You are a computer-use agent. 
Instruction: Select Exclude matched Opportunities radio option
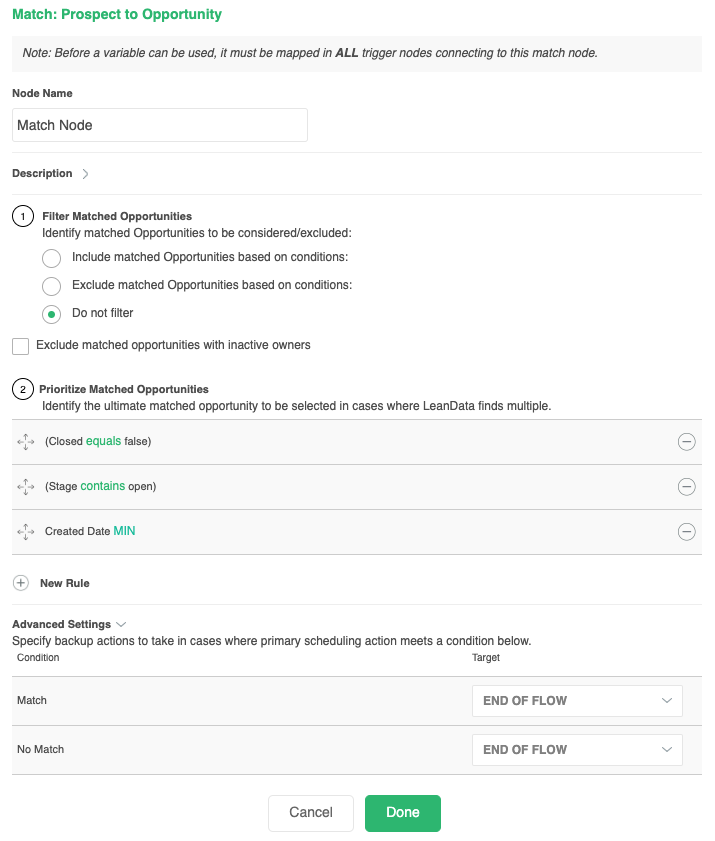pyautogui.click(x=51, y=286)
